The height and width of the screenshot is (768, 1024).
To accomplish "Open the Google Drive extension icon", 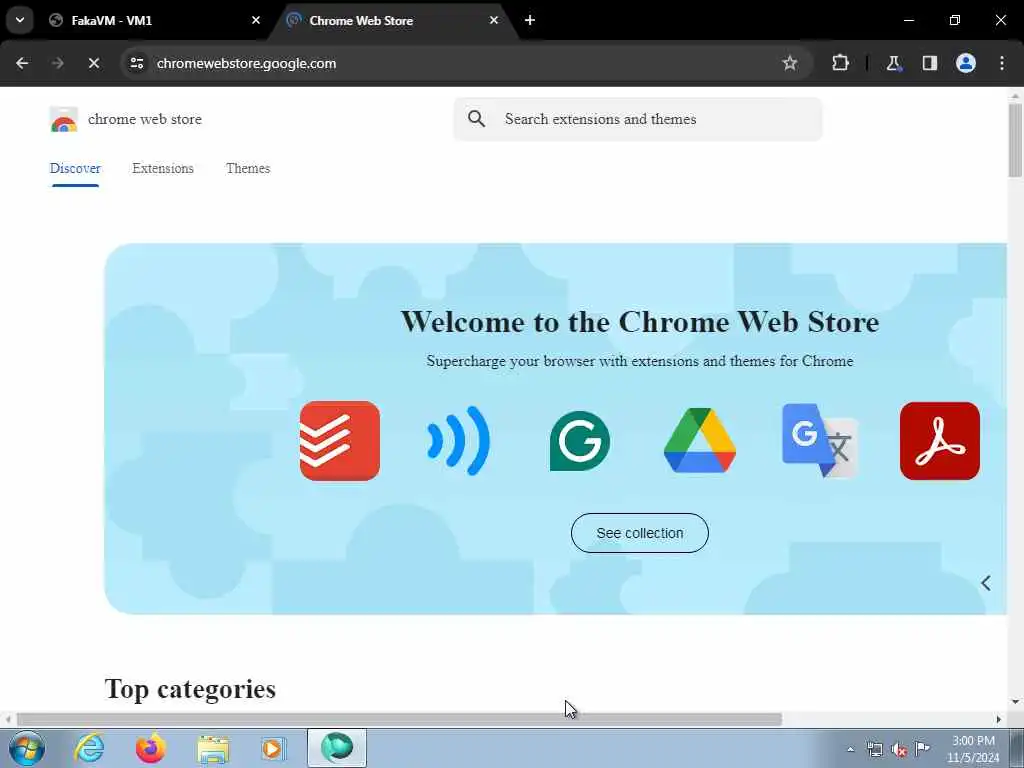I will 699,441.
